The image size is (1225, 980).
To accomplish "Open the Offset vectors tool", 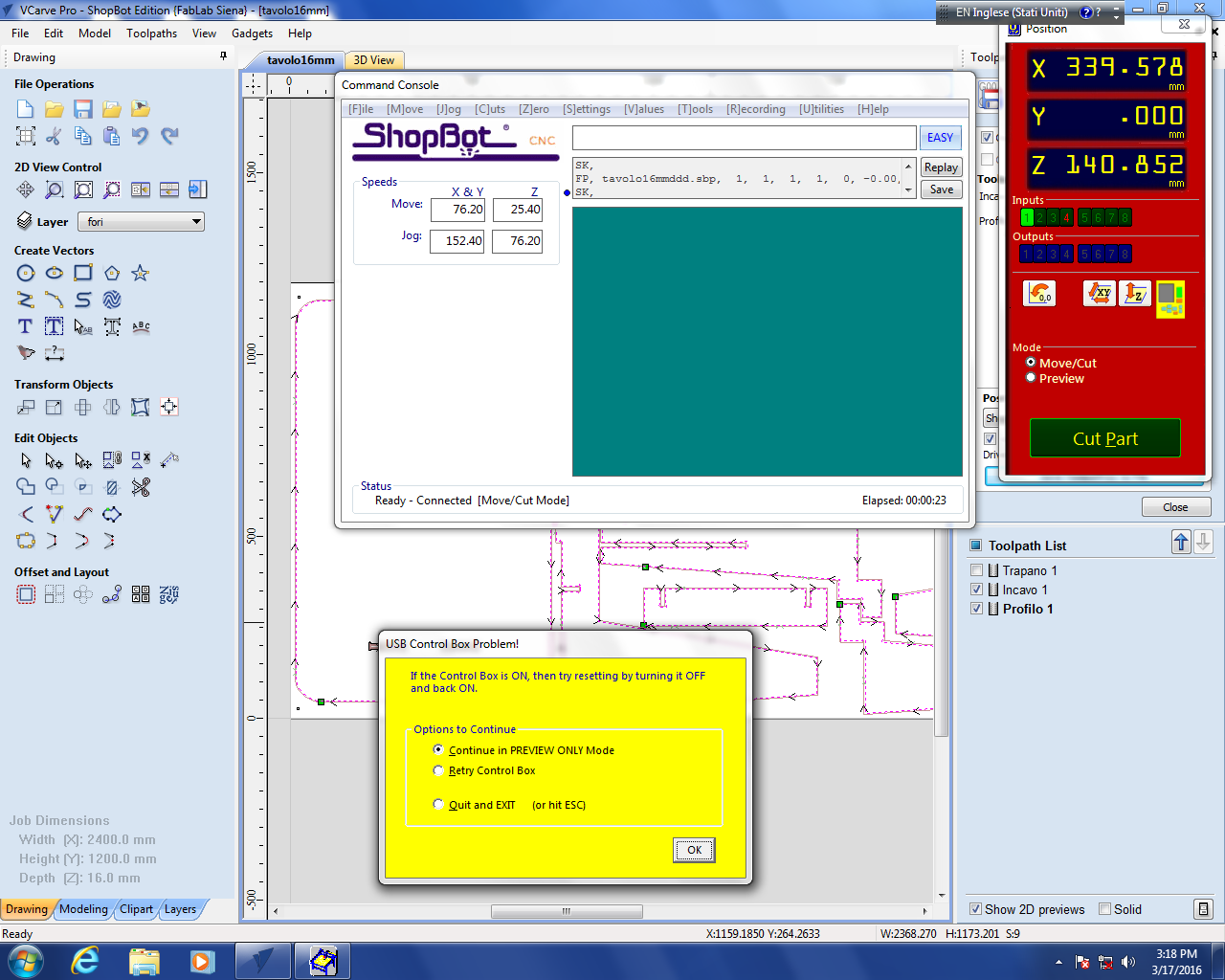I will (x=26, y=595).
